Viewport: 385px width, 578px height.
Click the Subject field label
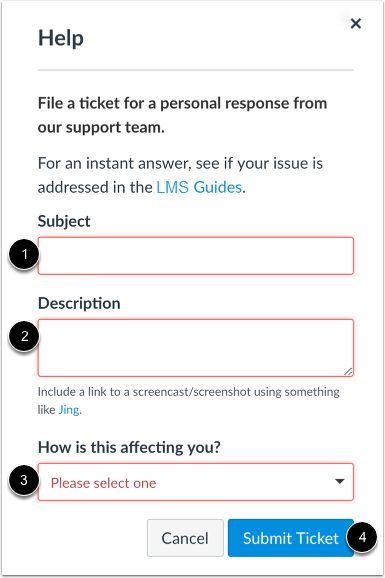(64, 222)
